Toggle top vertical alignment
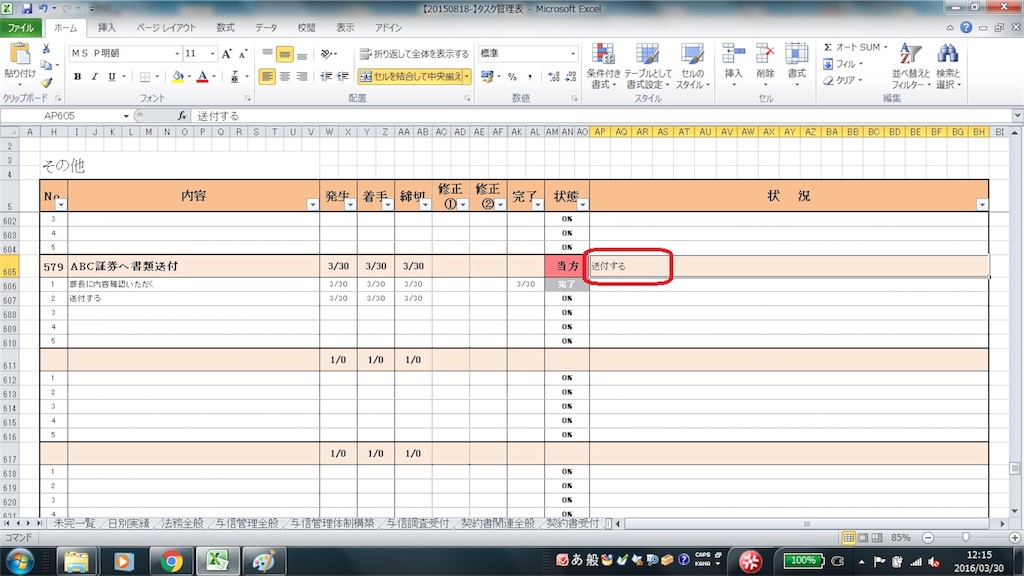1024x576 pixels. [x=267, y=54]
